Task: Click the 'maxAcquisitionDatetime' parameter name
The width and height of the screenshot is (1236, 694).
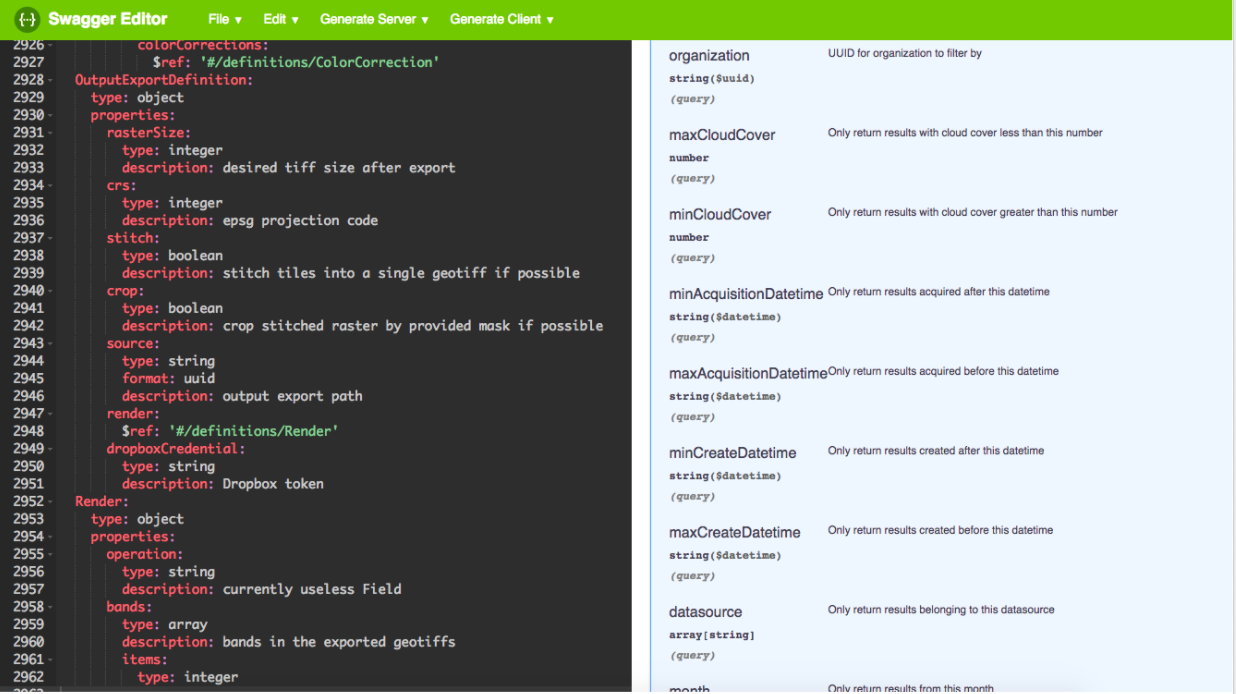Action: [x=748, y=374]
